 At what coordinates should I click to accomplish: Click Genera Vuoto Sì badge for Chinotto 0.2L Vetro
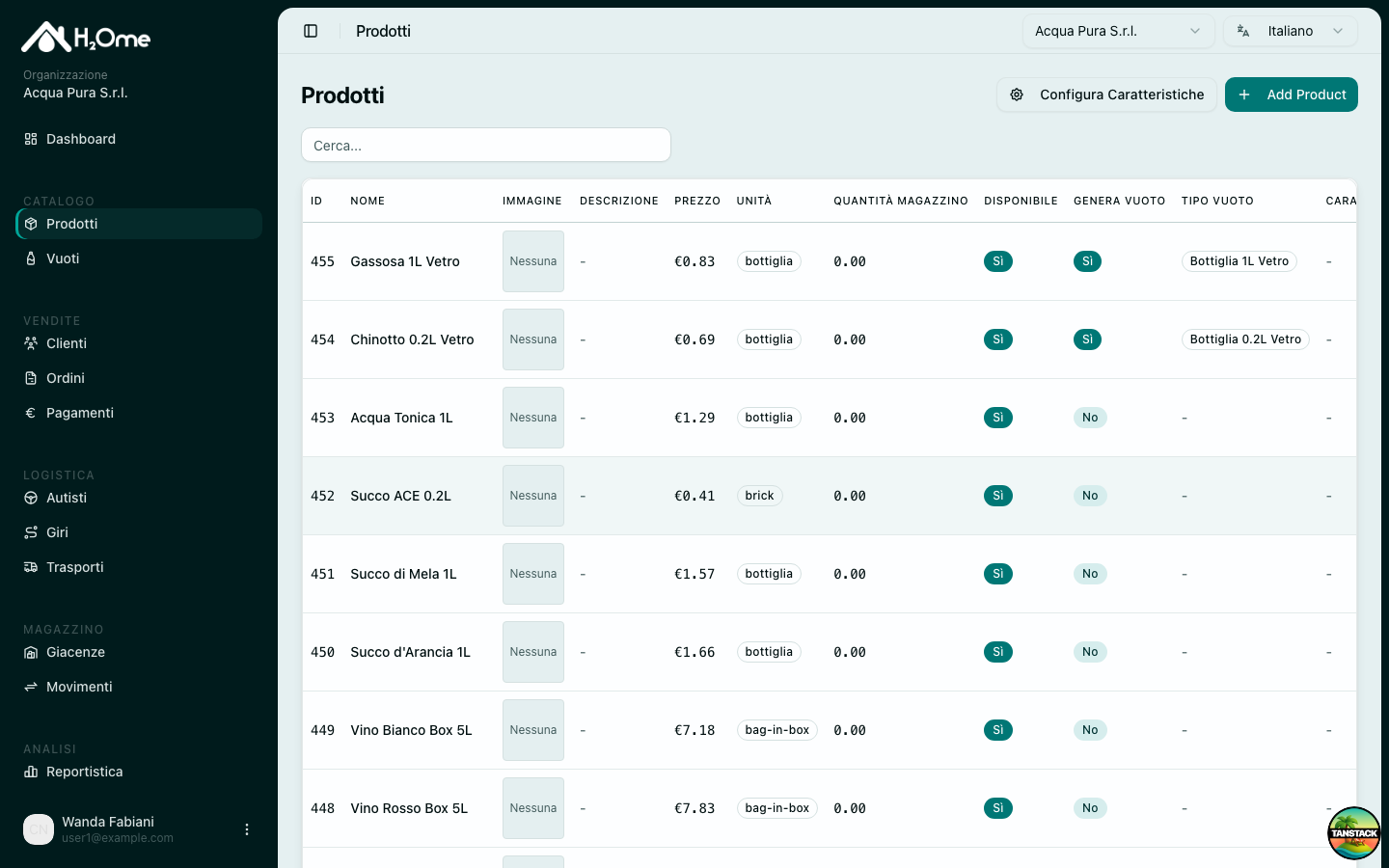(x=1087, y=339)
